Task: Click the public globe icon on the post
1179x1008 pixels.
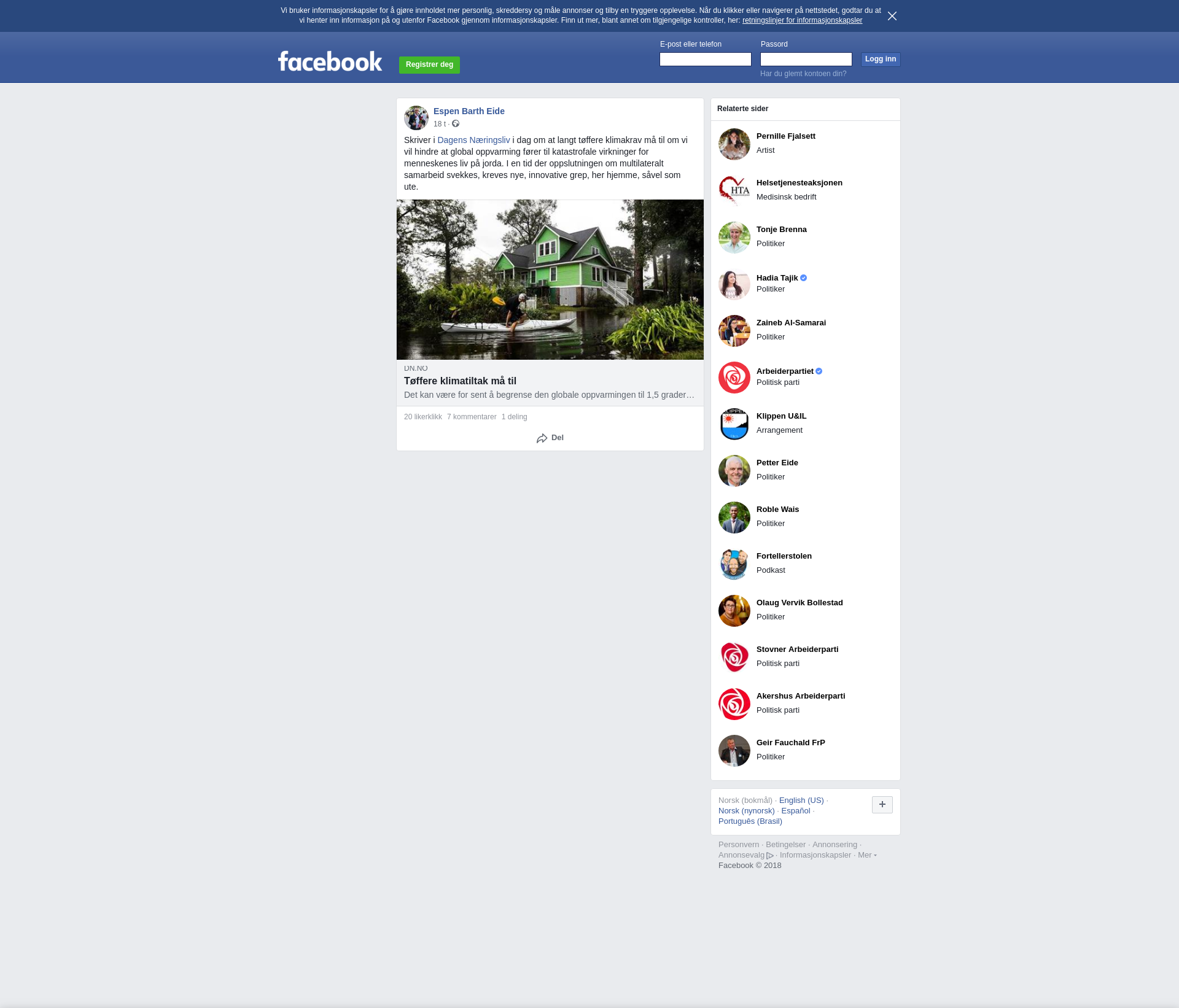Action: click(x=456, y=124)
